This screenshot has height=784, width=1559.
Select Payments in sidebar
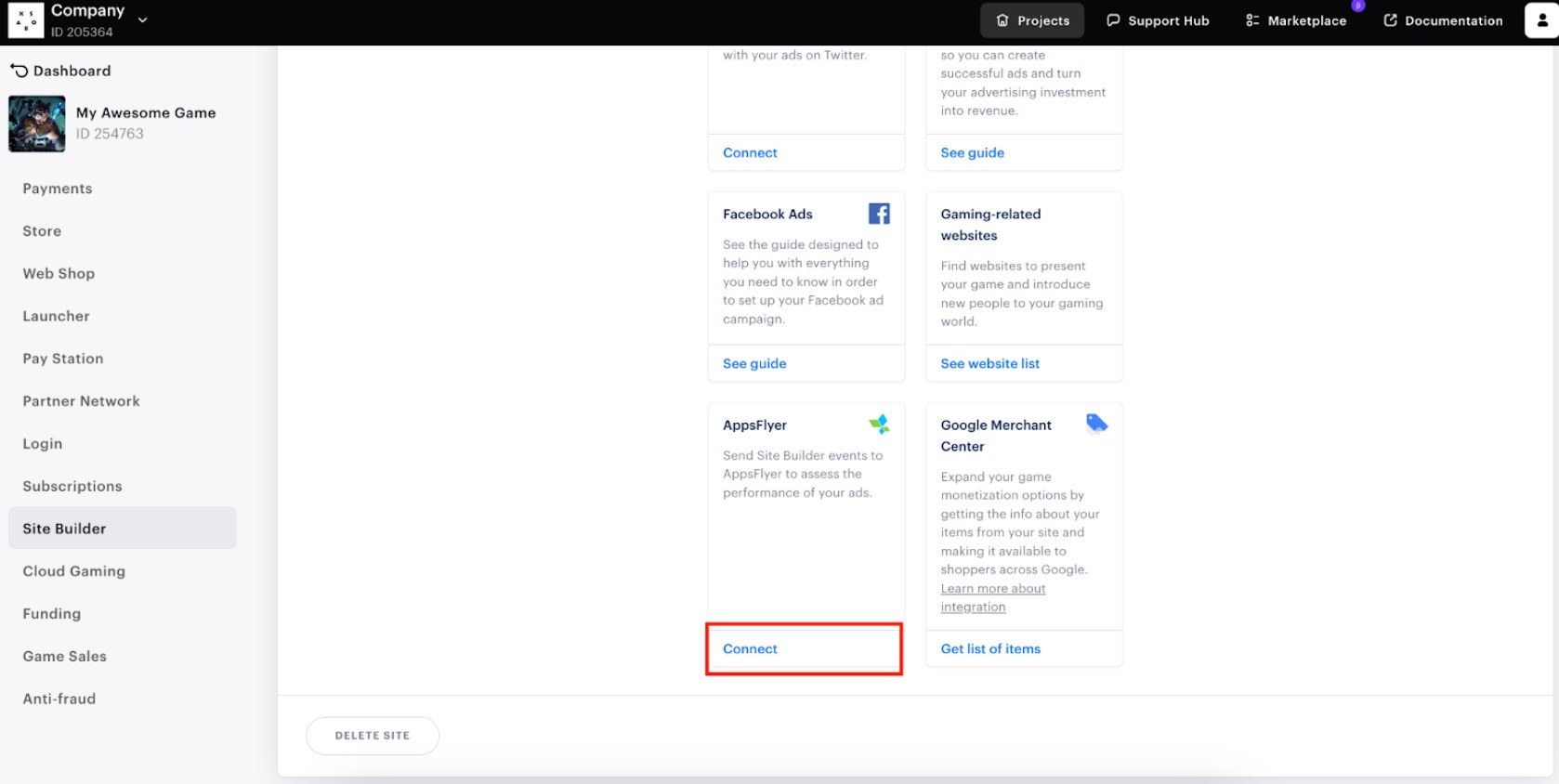coord(58,189)
